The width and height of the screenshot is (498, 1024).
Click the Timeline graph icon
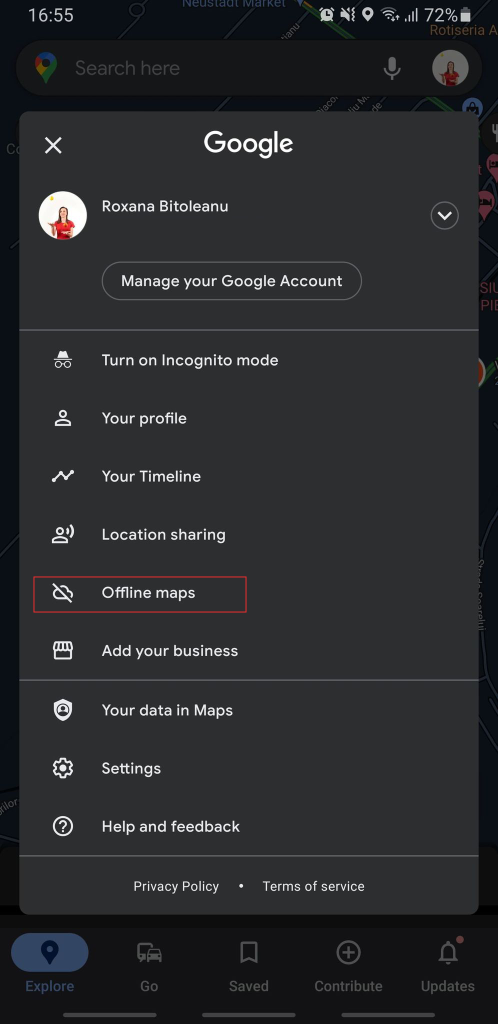pos(63,476)
